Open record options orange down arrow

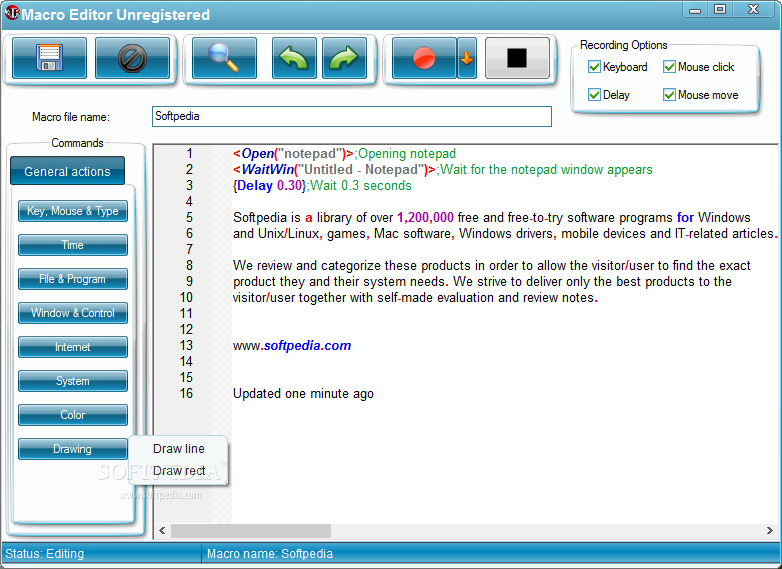(467, 58)
